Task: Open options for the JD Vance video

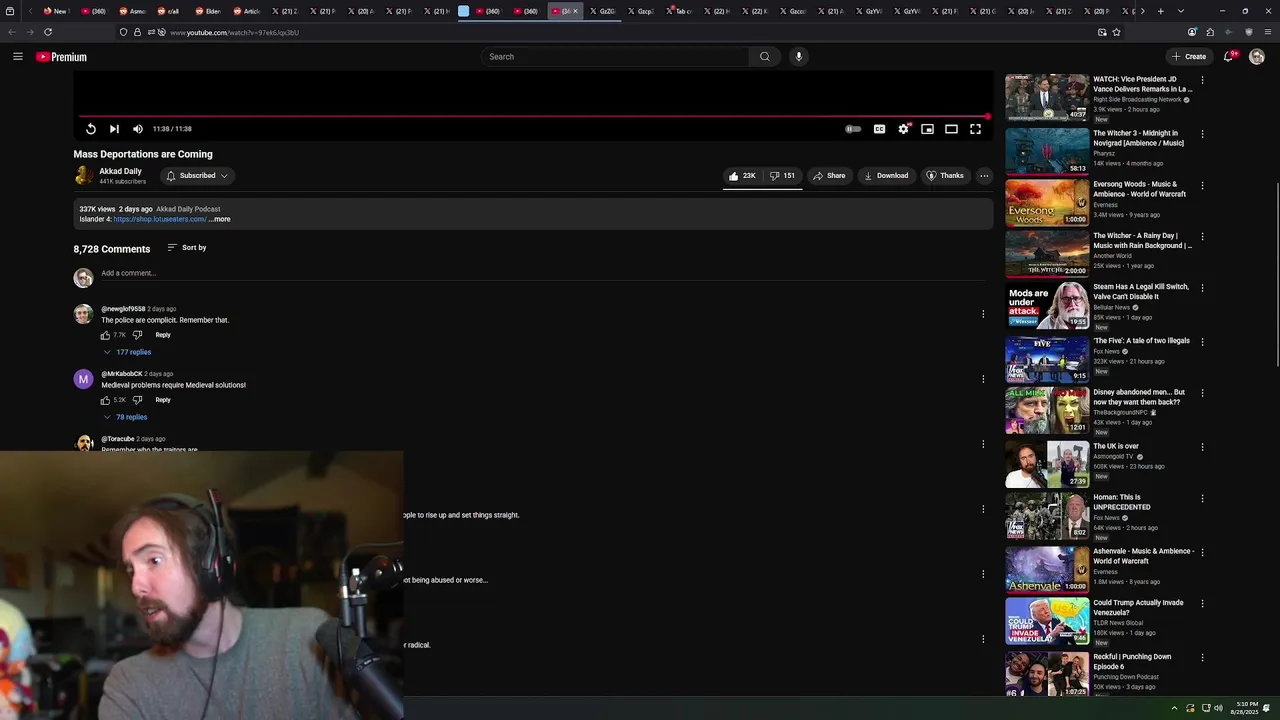Action: 1202,80
